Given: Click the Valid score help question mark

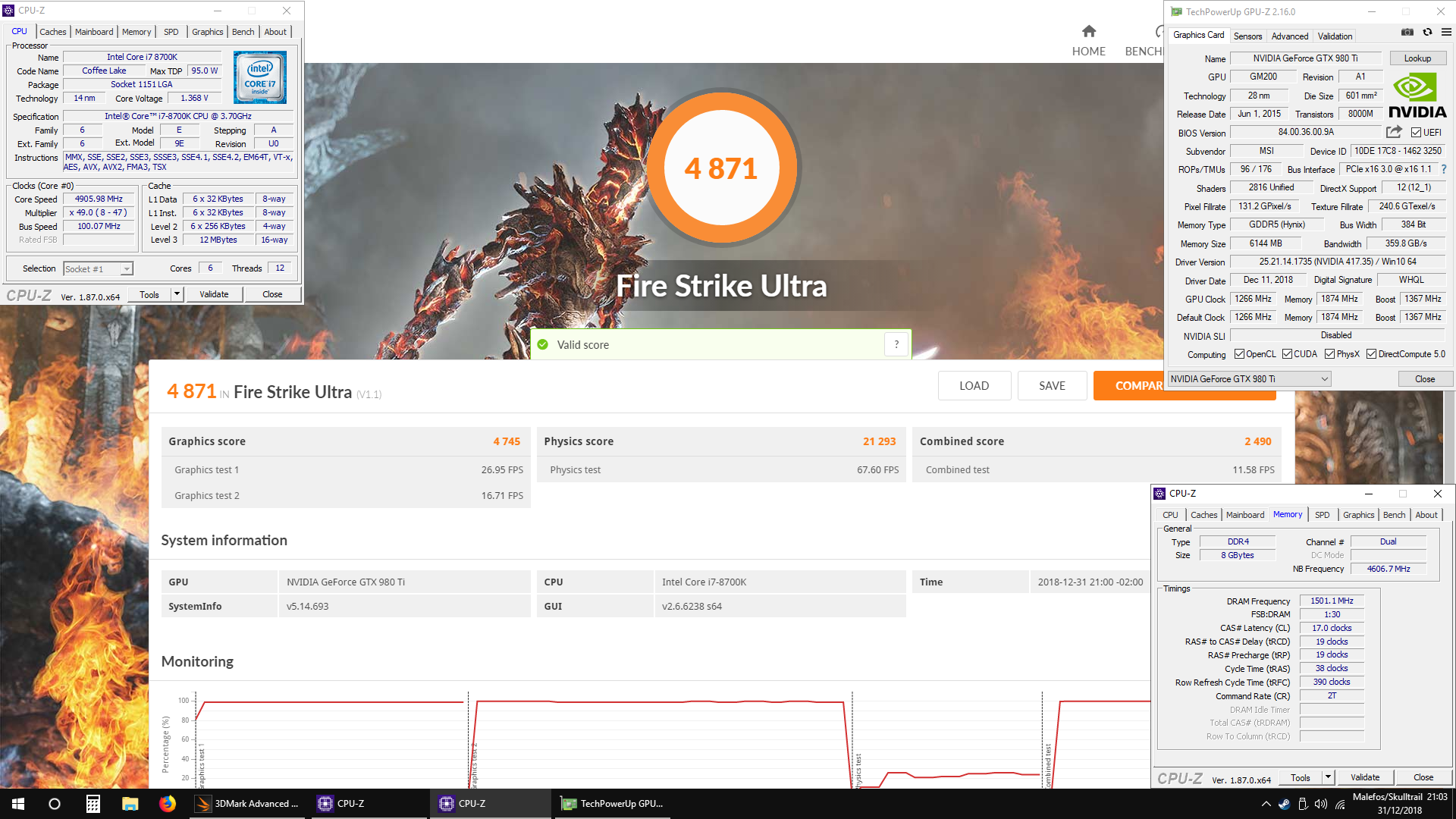Looking at the screenshot, I should (896, 344).
